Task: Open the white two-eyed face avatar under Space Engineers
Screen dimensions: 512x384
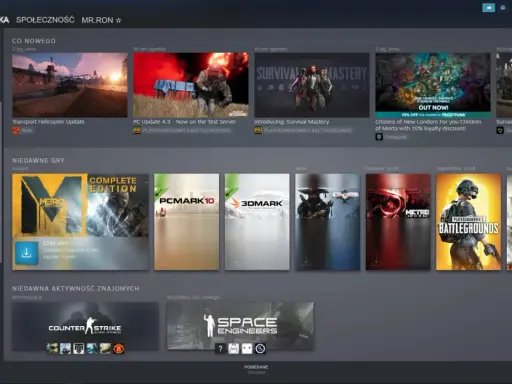Action: [x=247, y=349]
